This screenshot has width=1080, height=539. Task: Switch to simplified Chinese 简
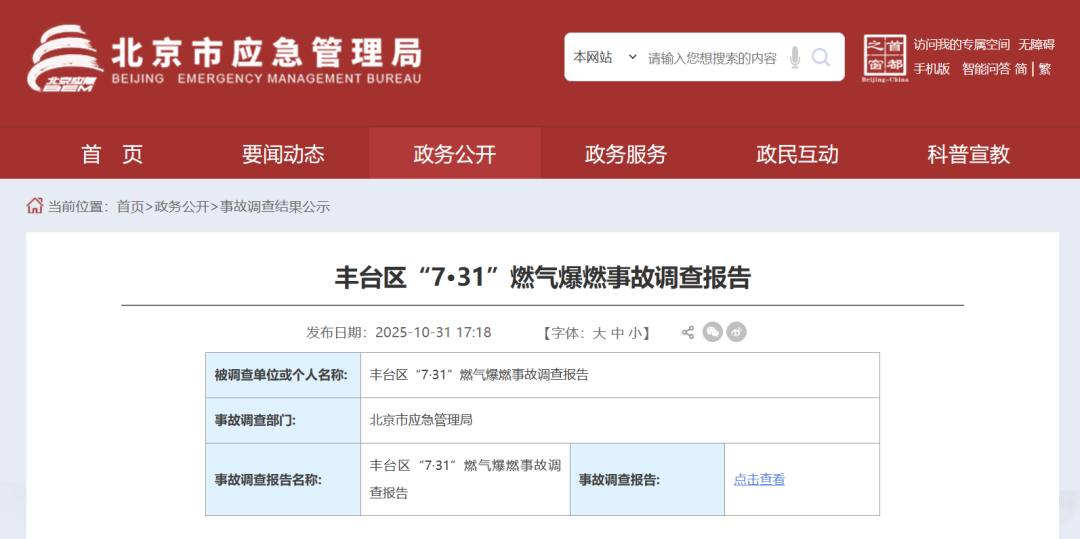1021,69
